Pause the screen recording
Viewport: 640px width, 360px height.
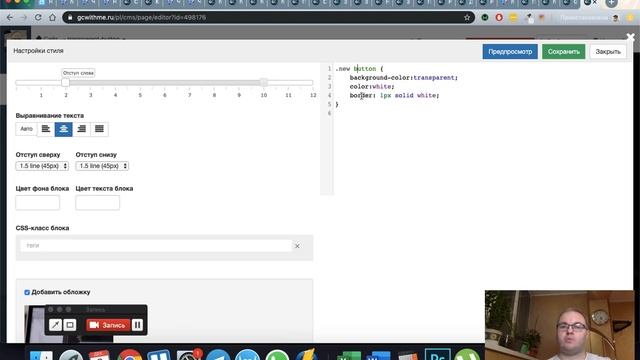click(138, 325)
